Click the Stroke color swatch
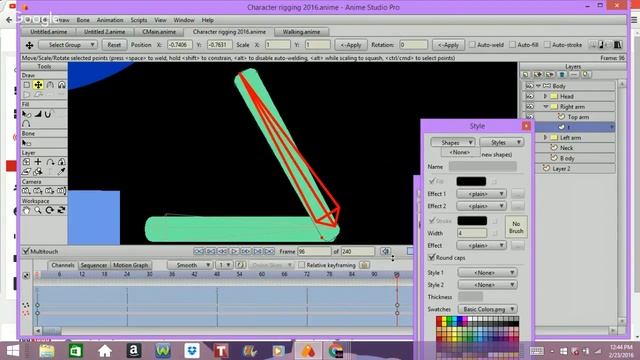 pos(472,221)
